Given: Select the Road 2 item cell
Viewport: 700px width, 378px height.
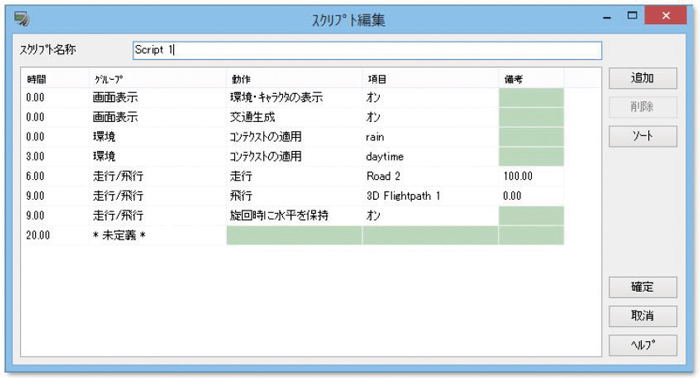Looking at the screenshot, I should tap(430, 176).
